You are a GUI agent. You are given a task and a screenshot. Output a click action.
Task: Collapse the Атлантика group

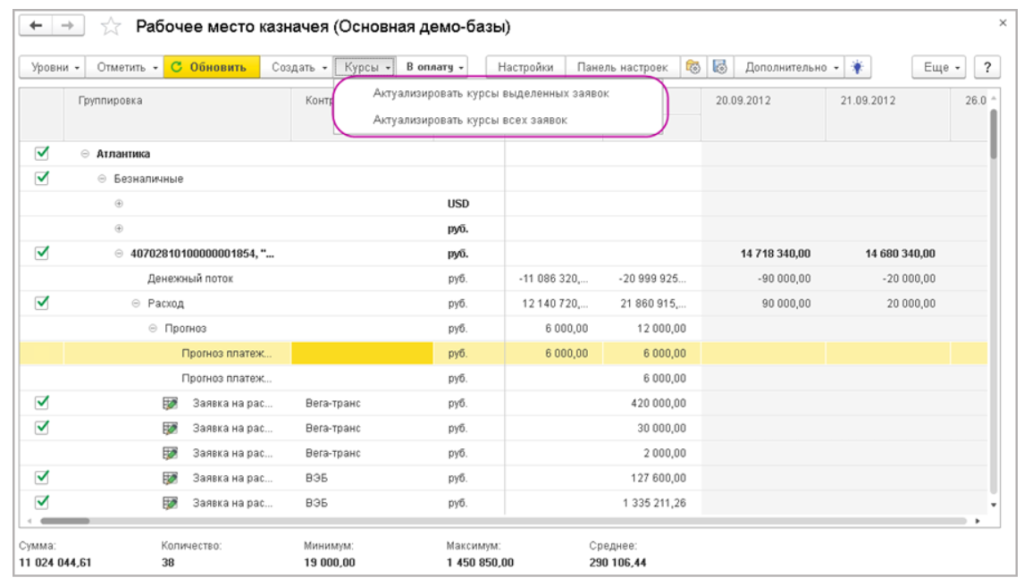pyautogui.click(x=85, y=154)
